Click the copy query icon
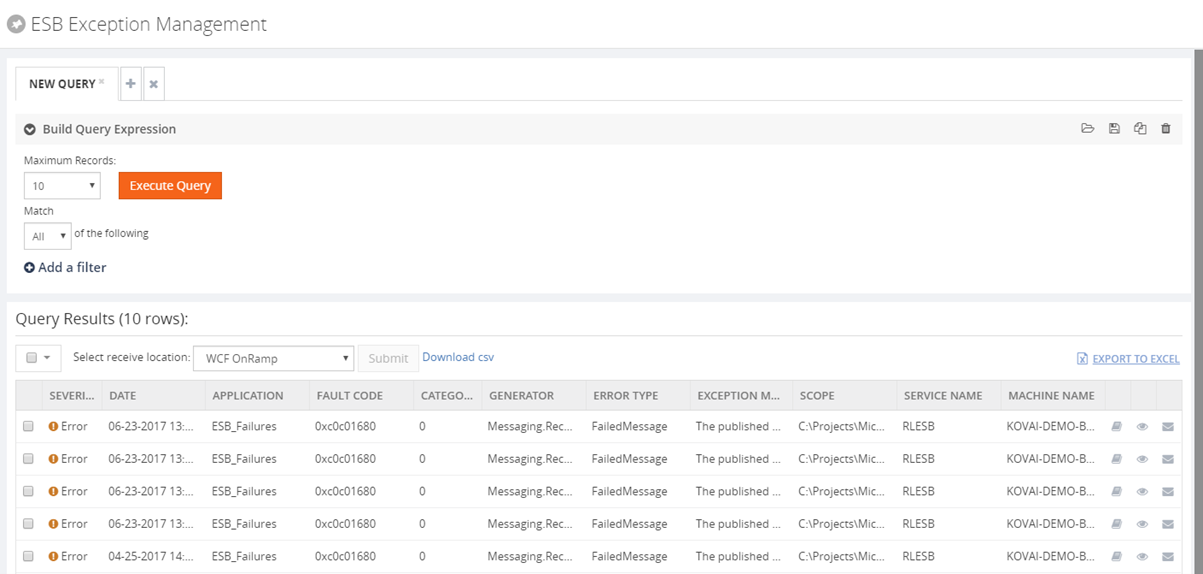Viewport: 1203px width, 574px height. pyautogui.click(x=1140, y=129)
